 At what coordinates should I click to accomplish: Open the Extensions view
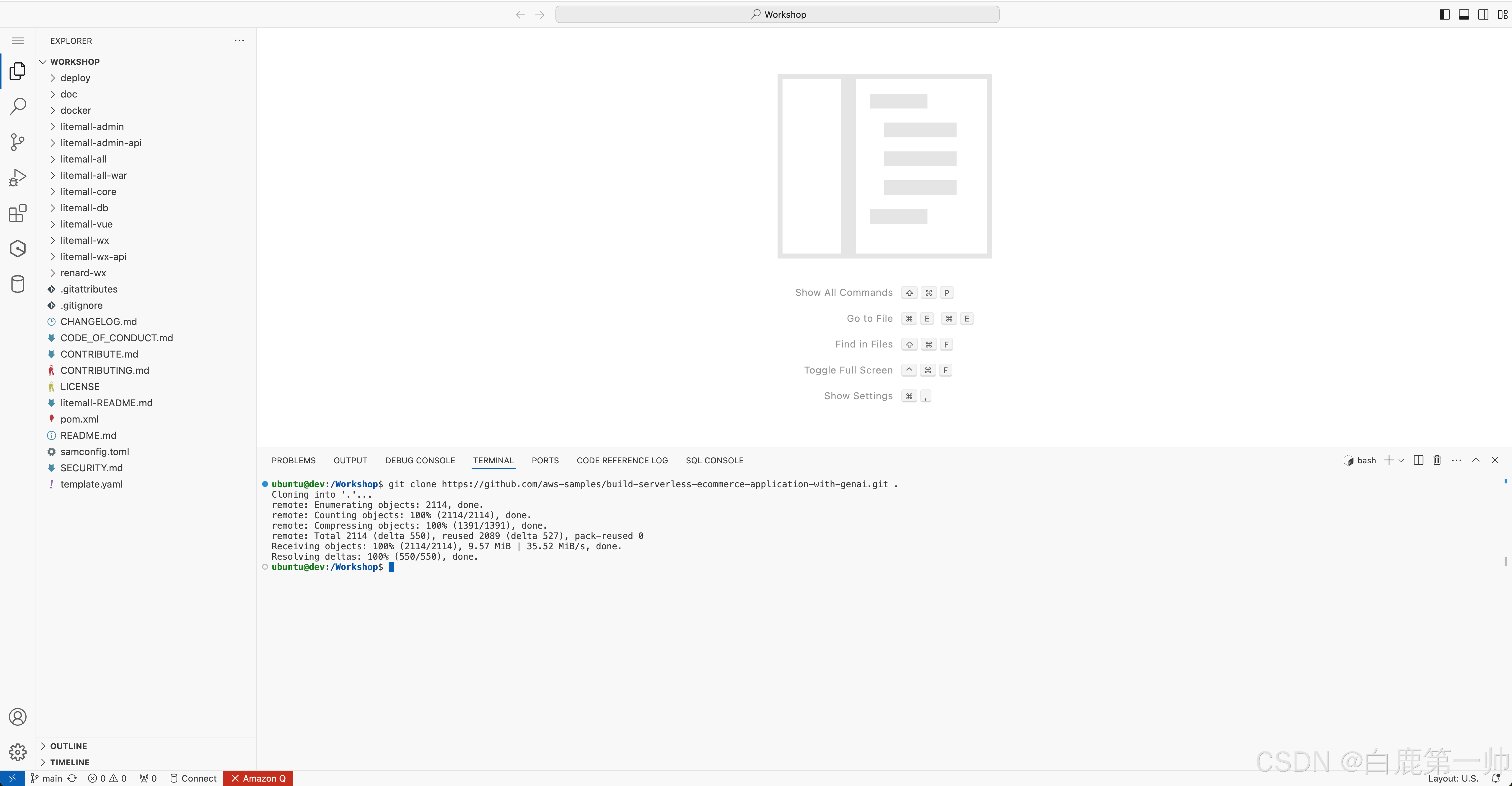tap(17, 213)
